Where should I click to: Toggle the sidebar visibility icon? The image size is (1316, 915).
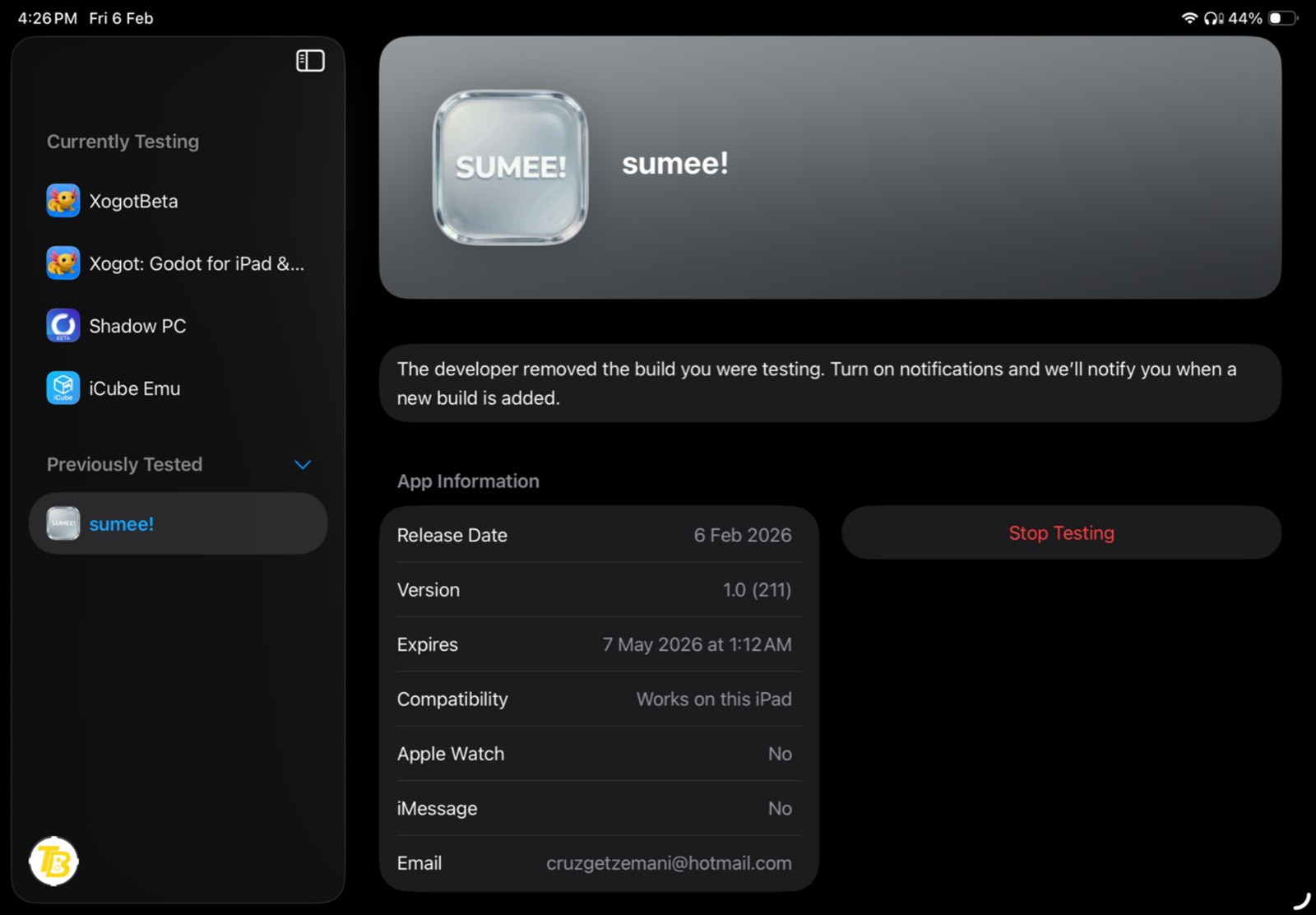point(310,61)
